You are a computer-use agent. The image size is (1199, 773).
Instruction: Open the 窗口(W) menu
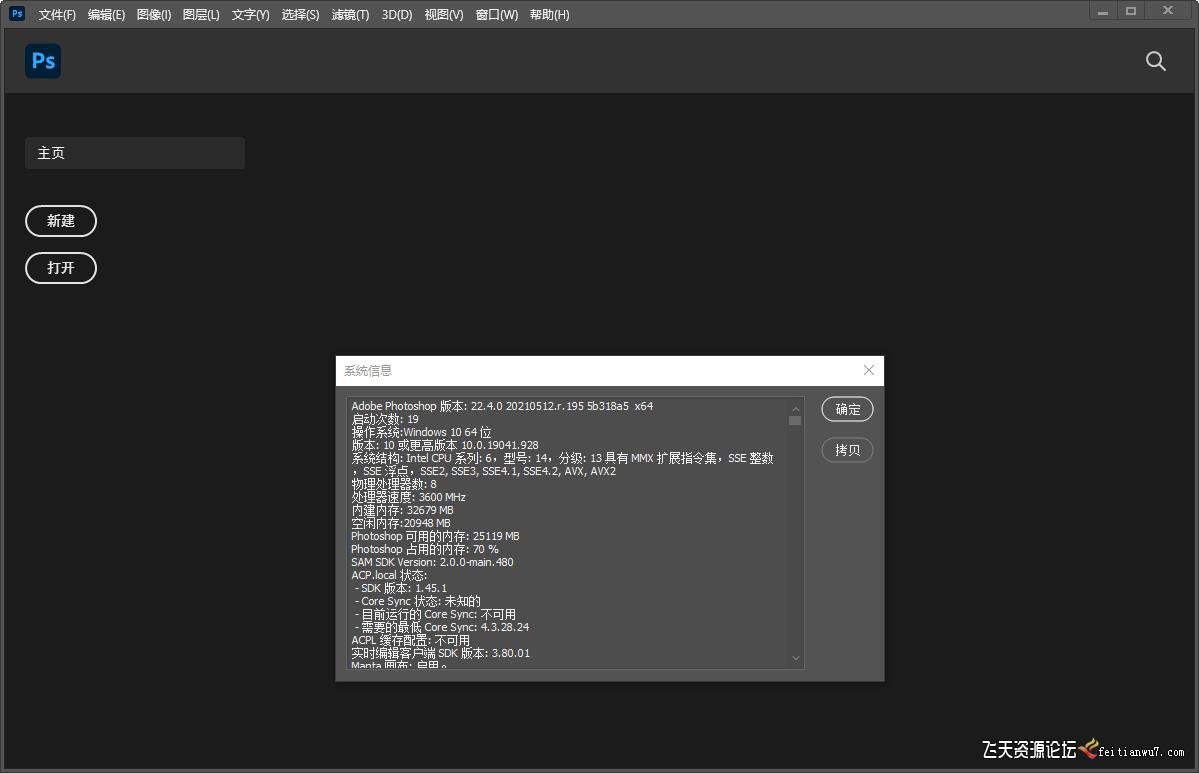coord(497,15)
